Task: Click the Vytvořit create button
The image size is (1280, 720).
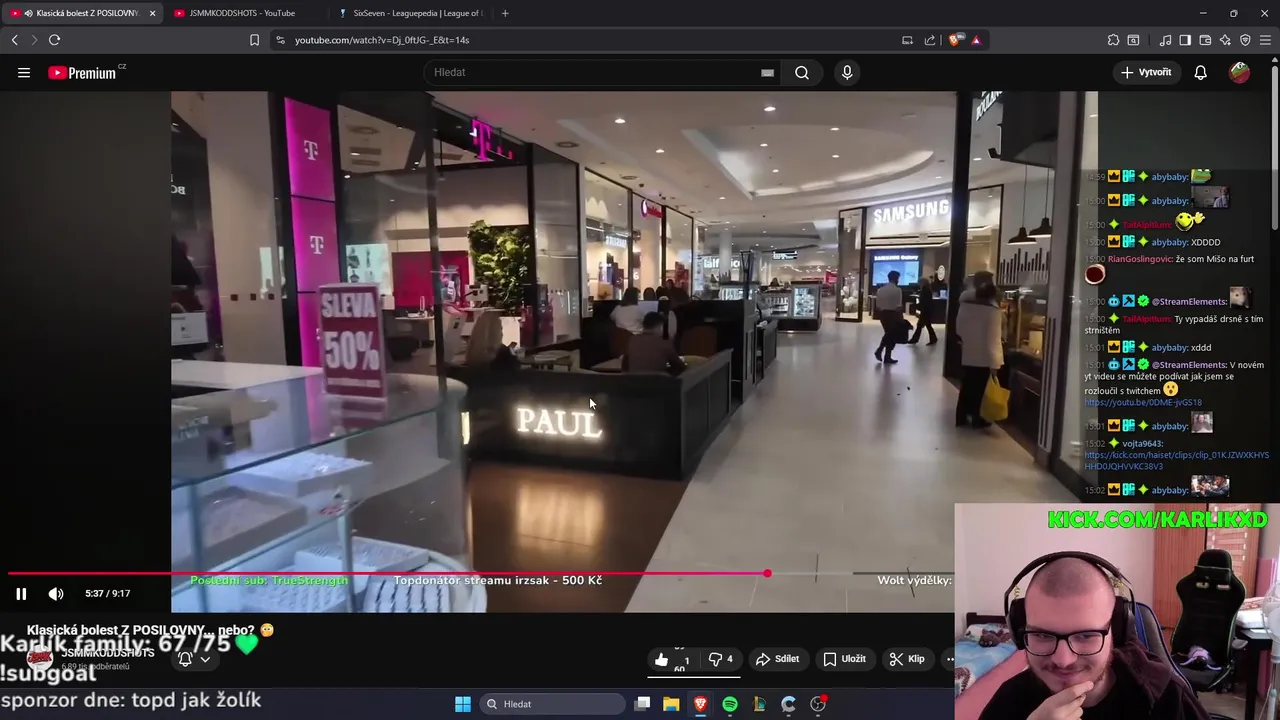Action: pos(1146,72)
